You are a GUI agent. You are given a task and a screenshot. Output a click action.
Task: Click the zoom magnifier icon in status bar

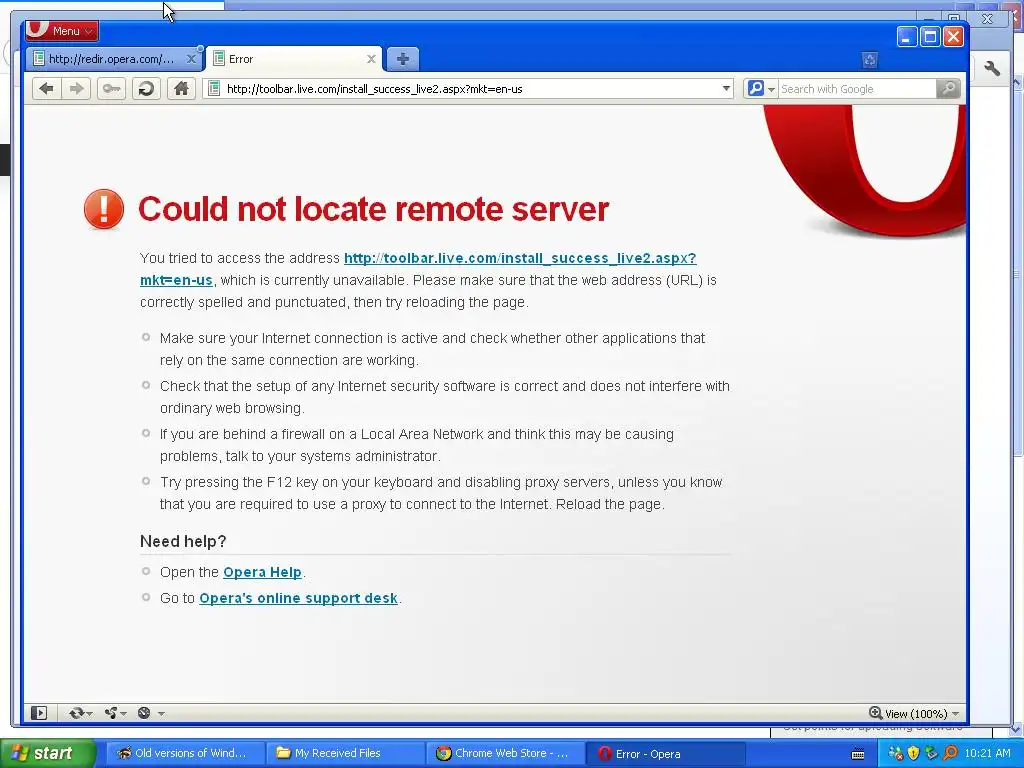coord(875,713)
